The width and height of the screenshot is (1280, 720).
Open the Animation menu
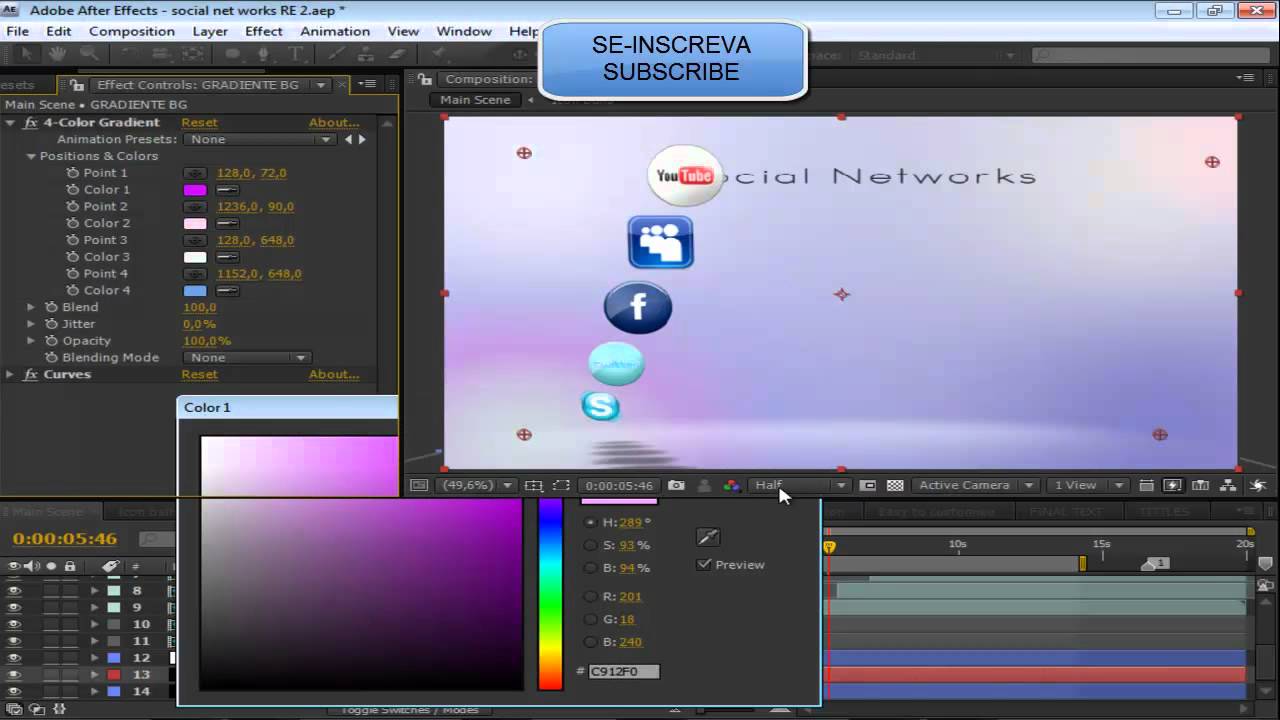pos(335,31)
